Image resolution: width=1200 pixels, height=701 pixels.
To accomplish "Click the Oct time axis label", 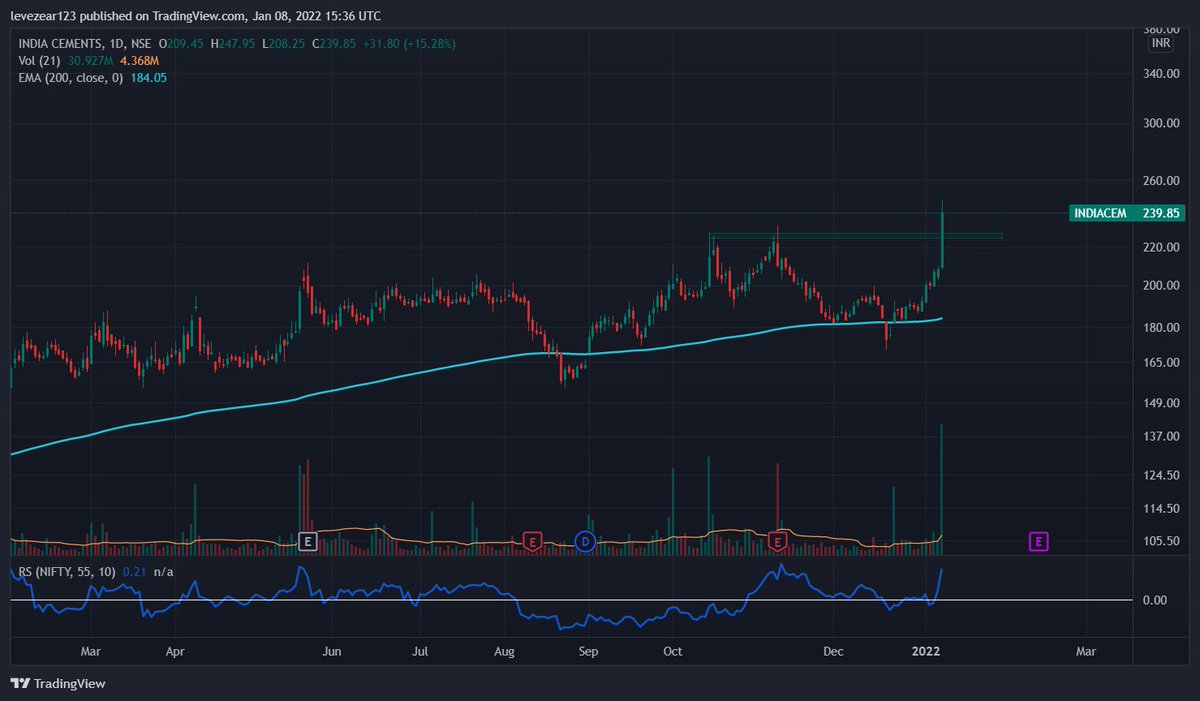I will (x=672, y=652).
